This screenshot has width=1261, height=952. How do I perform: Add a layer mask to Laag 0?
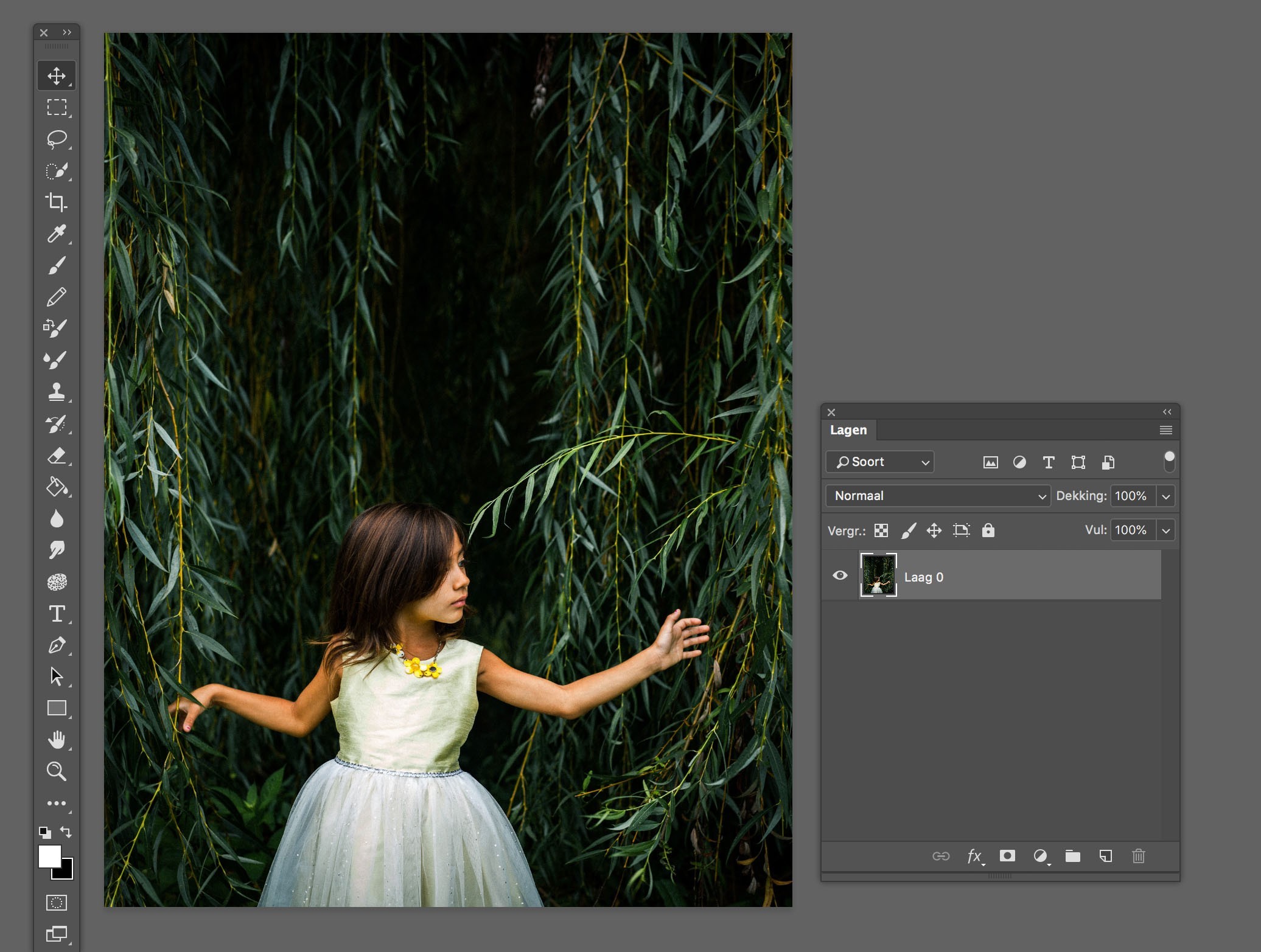pyautogui.click(x=1008, y=856)
